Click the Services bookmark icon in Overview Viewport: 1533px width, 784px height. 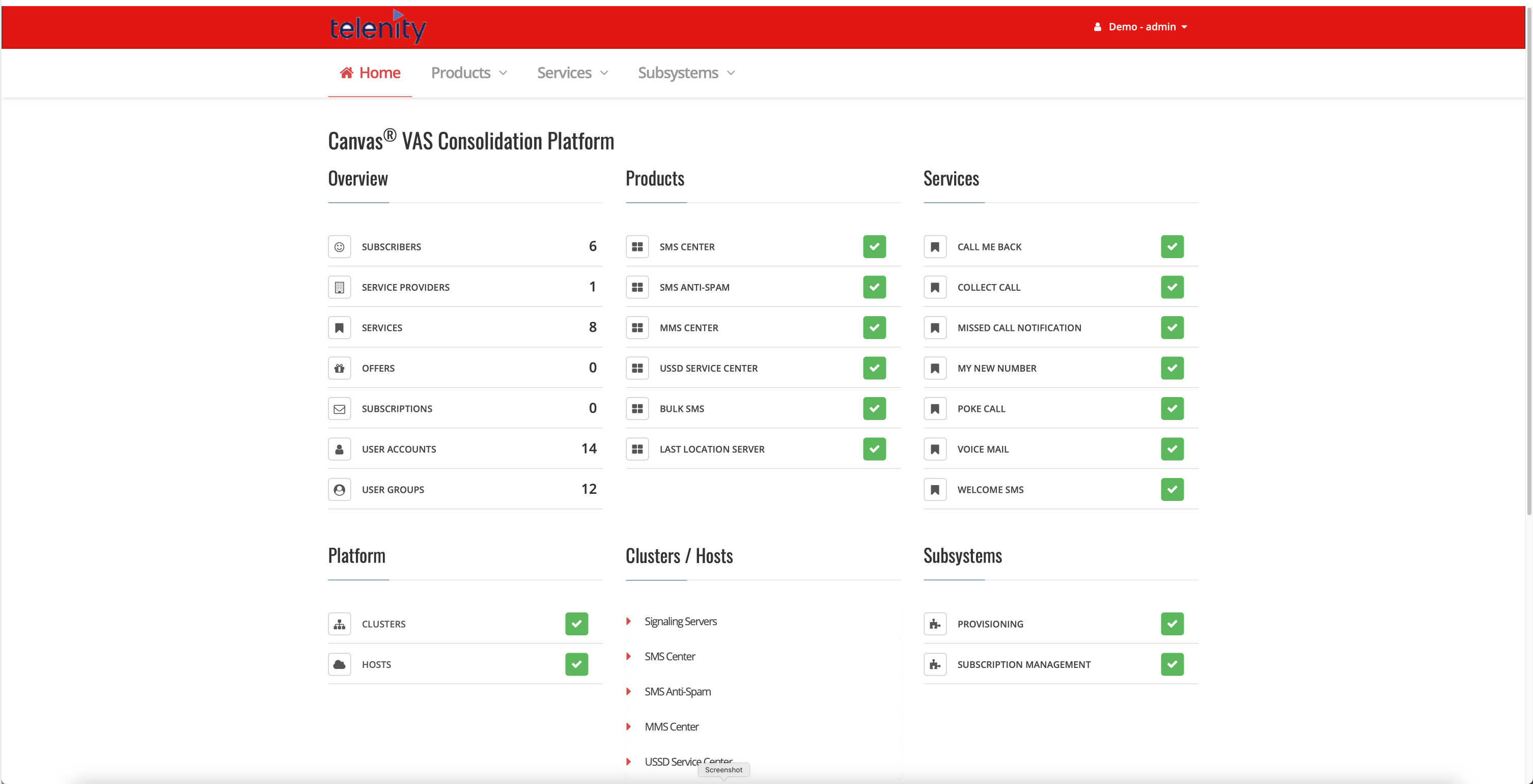339,328
